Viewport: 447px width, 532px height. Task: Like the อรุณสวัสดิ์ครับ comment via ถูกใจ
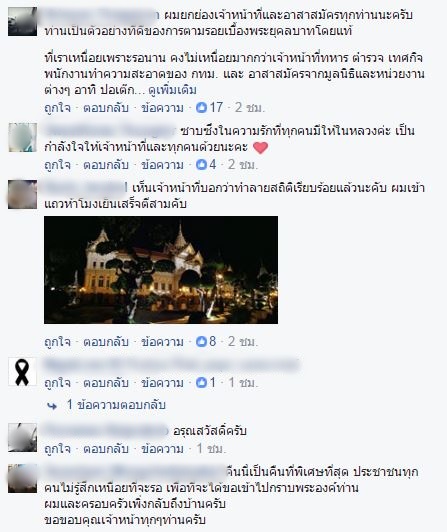58,449
